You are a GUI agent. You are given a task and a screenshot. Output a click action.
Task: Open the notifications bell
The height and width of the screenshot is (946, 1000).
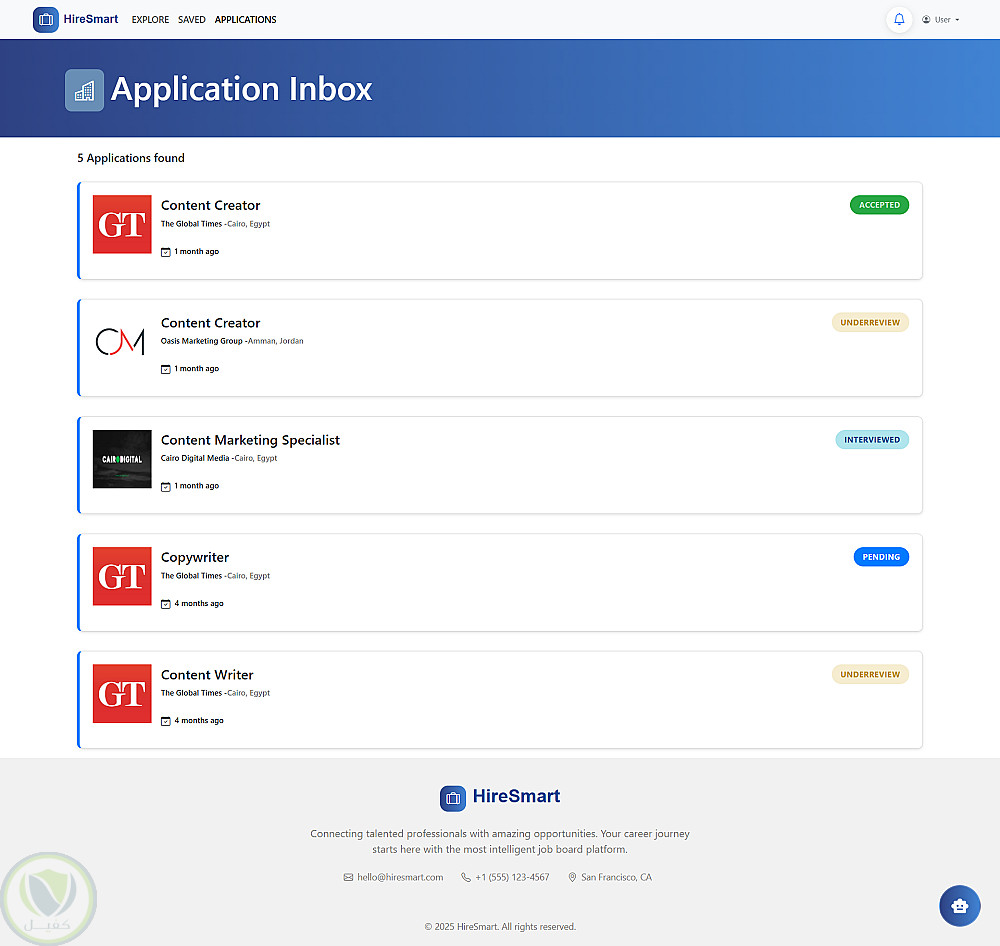tap(899, 20)
